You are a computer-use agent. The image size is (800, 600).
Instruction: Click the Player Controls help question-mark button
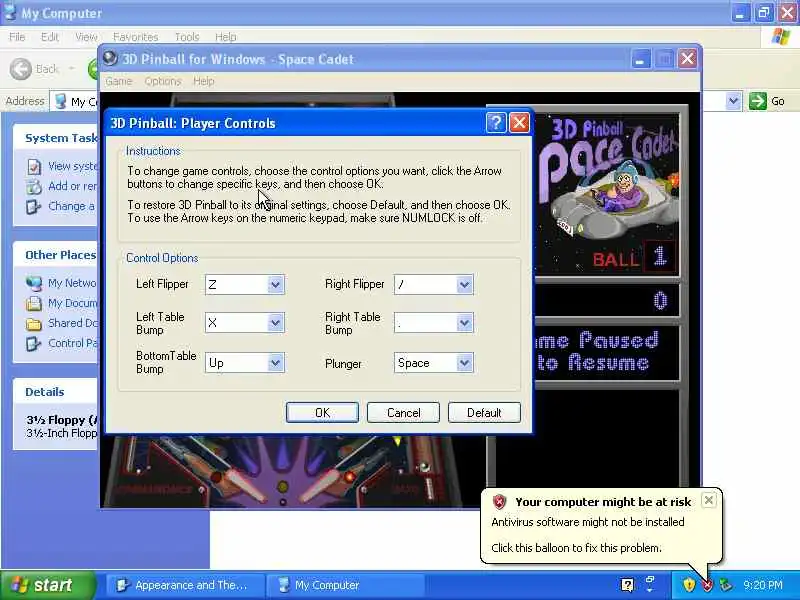tap(496, 123)
